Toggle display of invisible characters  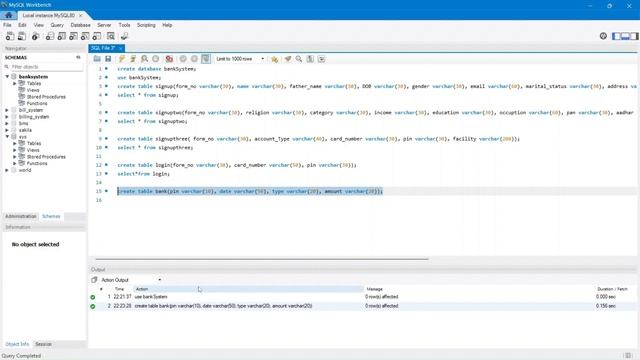point(310,59)
